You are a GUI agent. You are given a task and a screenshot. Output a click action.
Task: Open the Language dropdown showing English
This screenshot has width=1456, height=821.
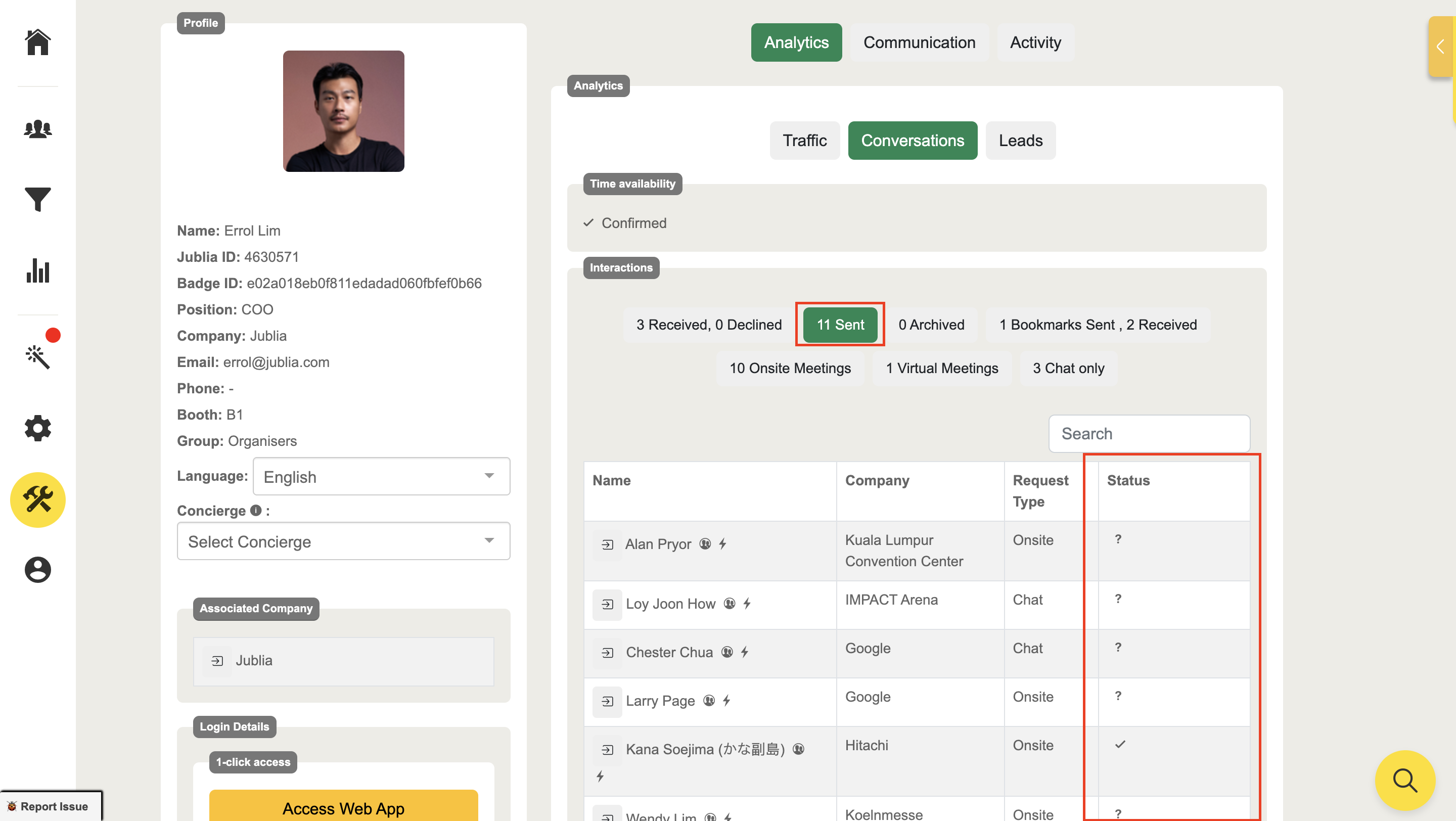381,476
